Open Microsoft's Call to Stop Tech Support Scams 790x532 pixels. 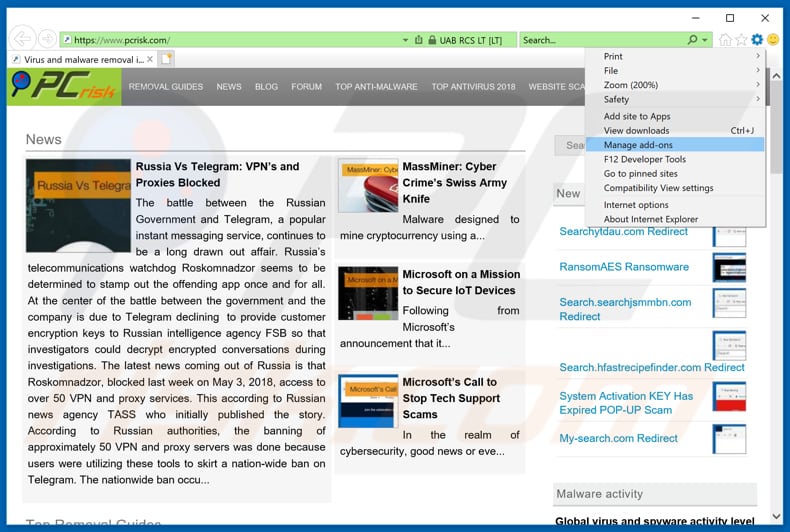(x=451, y=398)
